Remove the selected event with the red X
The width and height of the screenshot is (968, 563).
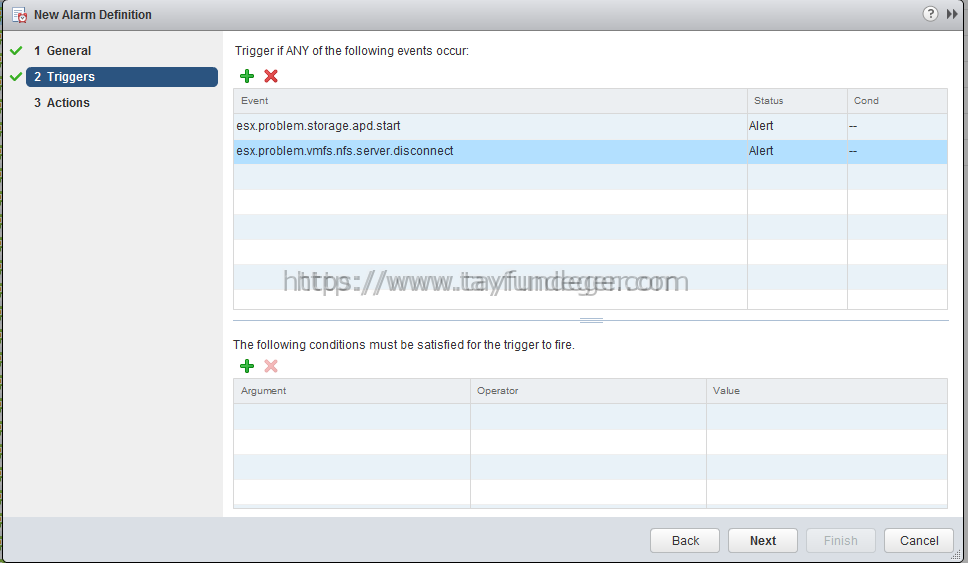[270, 76]
